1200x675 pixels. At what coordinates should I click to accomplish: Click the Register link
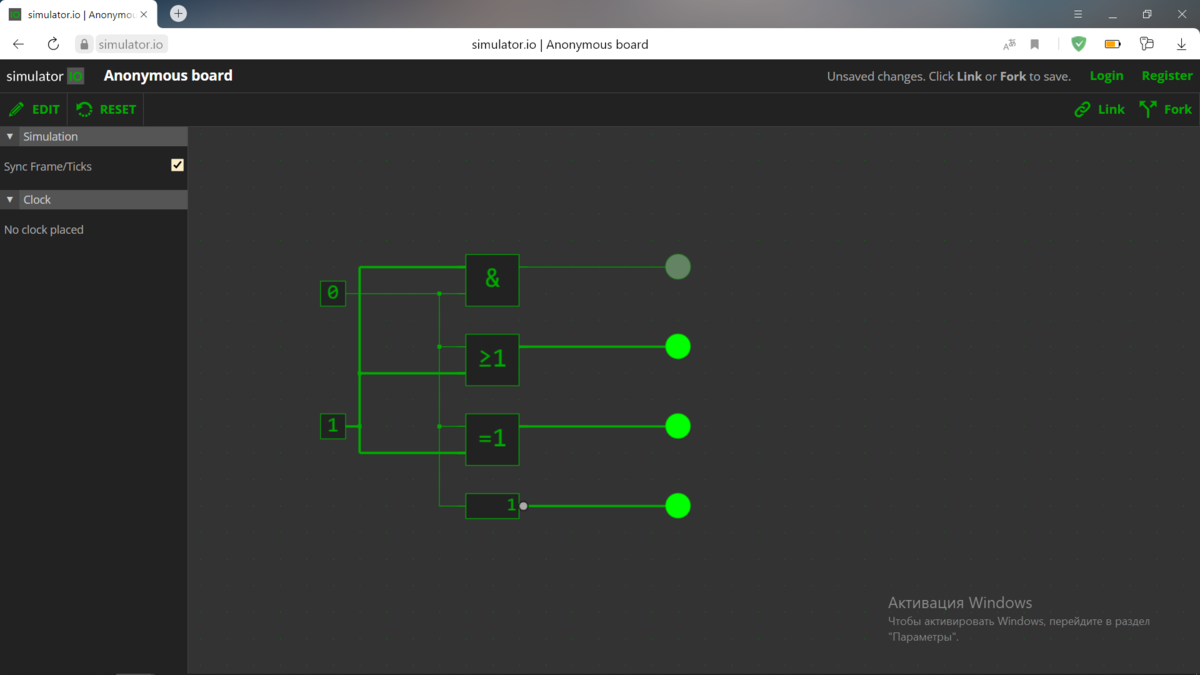click(1166, 75)
